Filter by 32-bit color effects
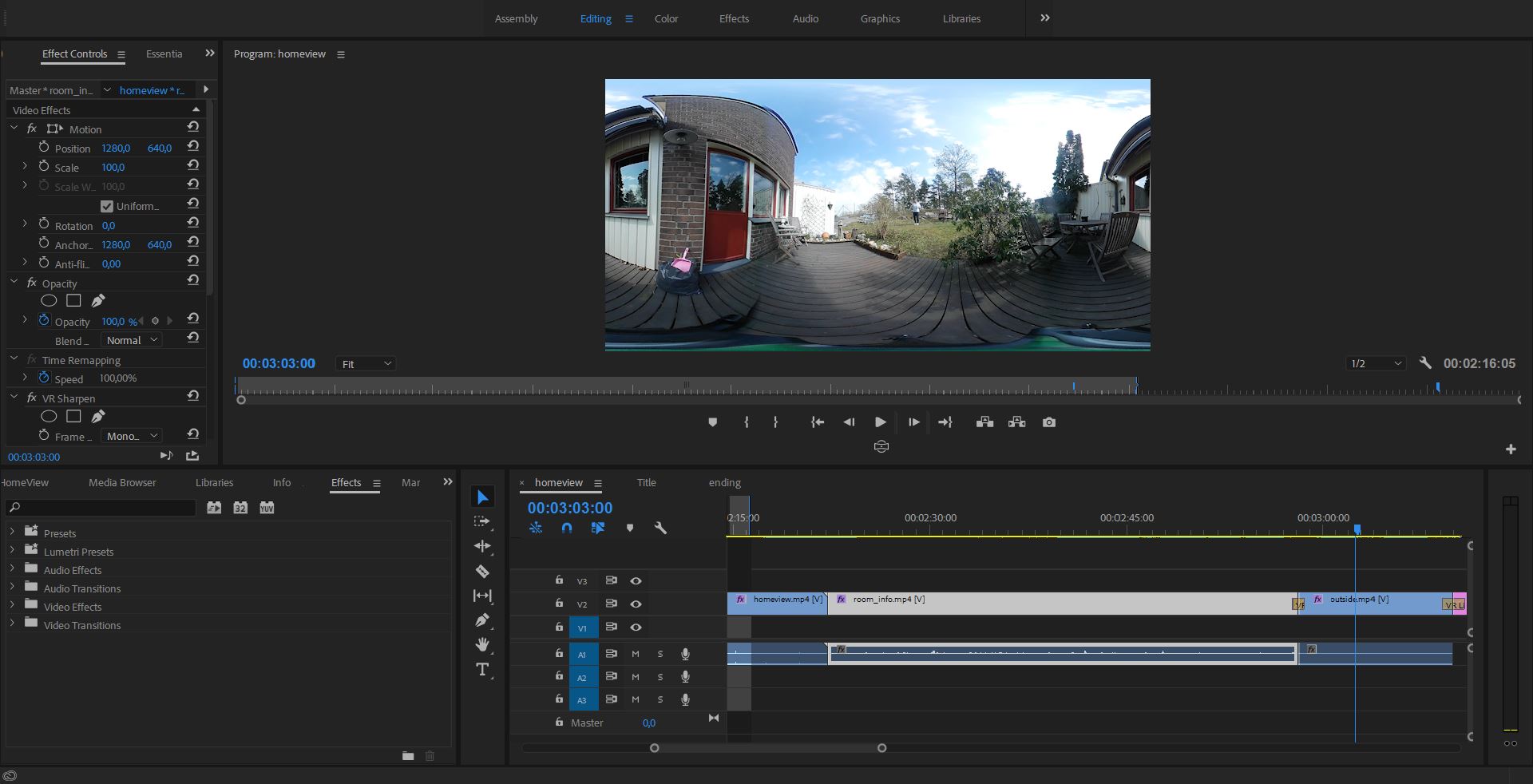The image size is (1533, 784). [x=240, y=508]
